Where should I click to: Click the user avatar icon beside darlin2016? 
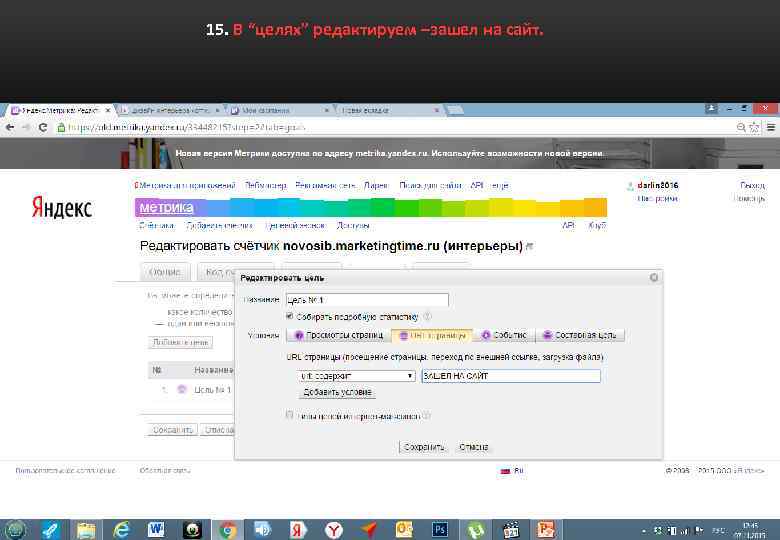630,186
